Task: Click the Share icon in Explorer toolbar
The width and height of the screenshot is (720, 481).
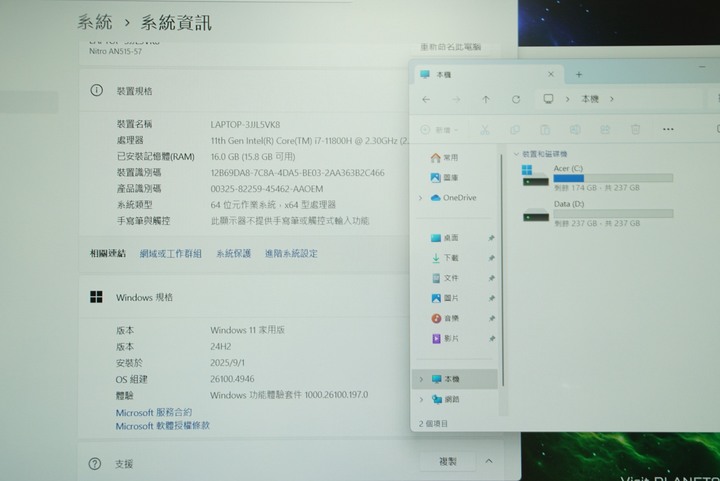Action: coord(605,130)
